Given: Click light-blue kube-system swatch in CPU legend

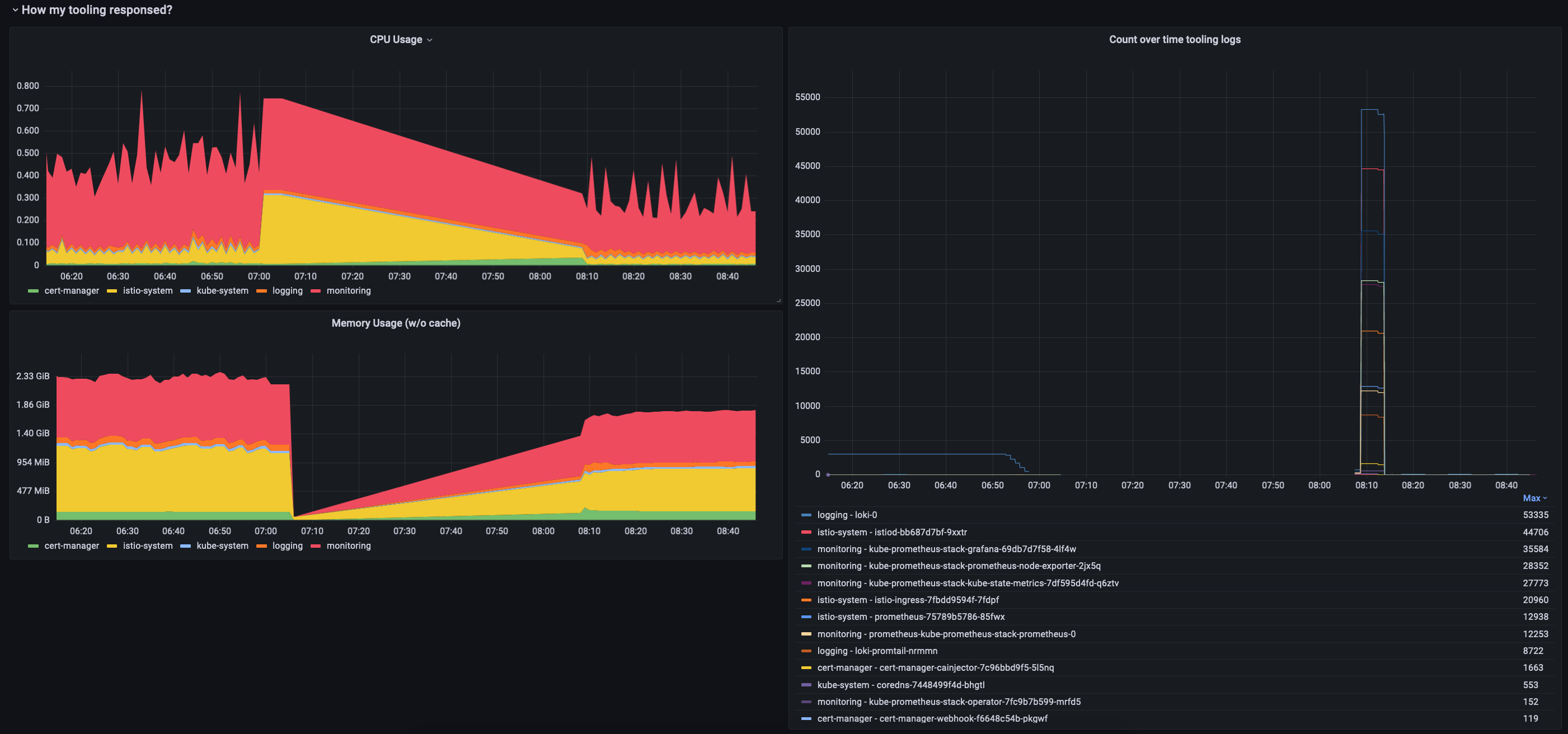Looking at the screenshot, I should [x=186, y=291].
